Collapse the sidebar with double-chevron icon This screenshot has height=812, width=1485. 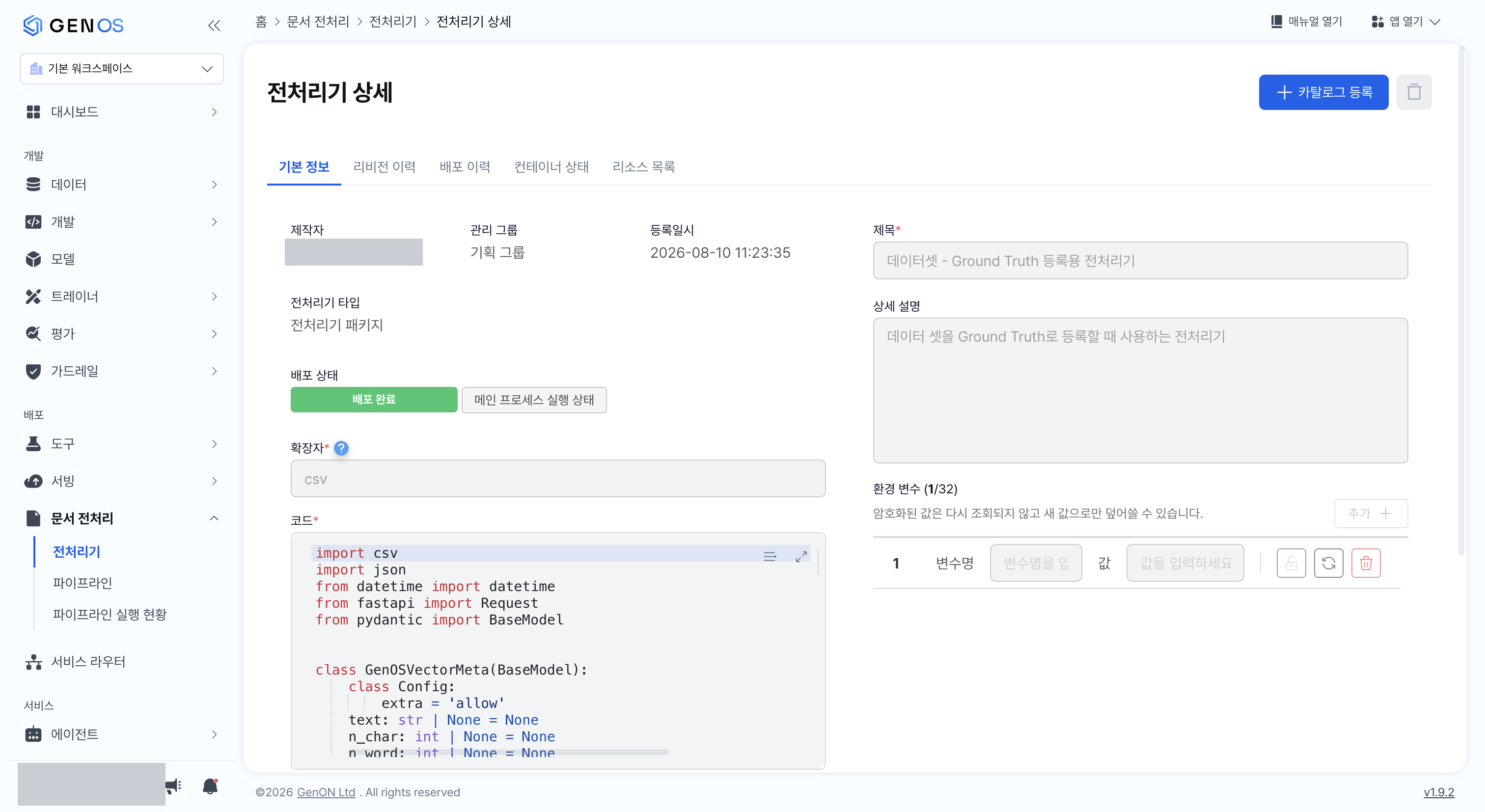(214, 26)
